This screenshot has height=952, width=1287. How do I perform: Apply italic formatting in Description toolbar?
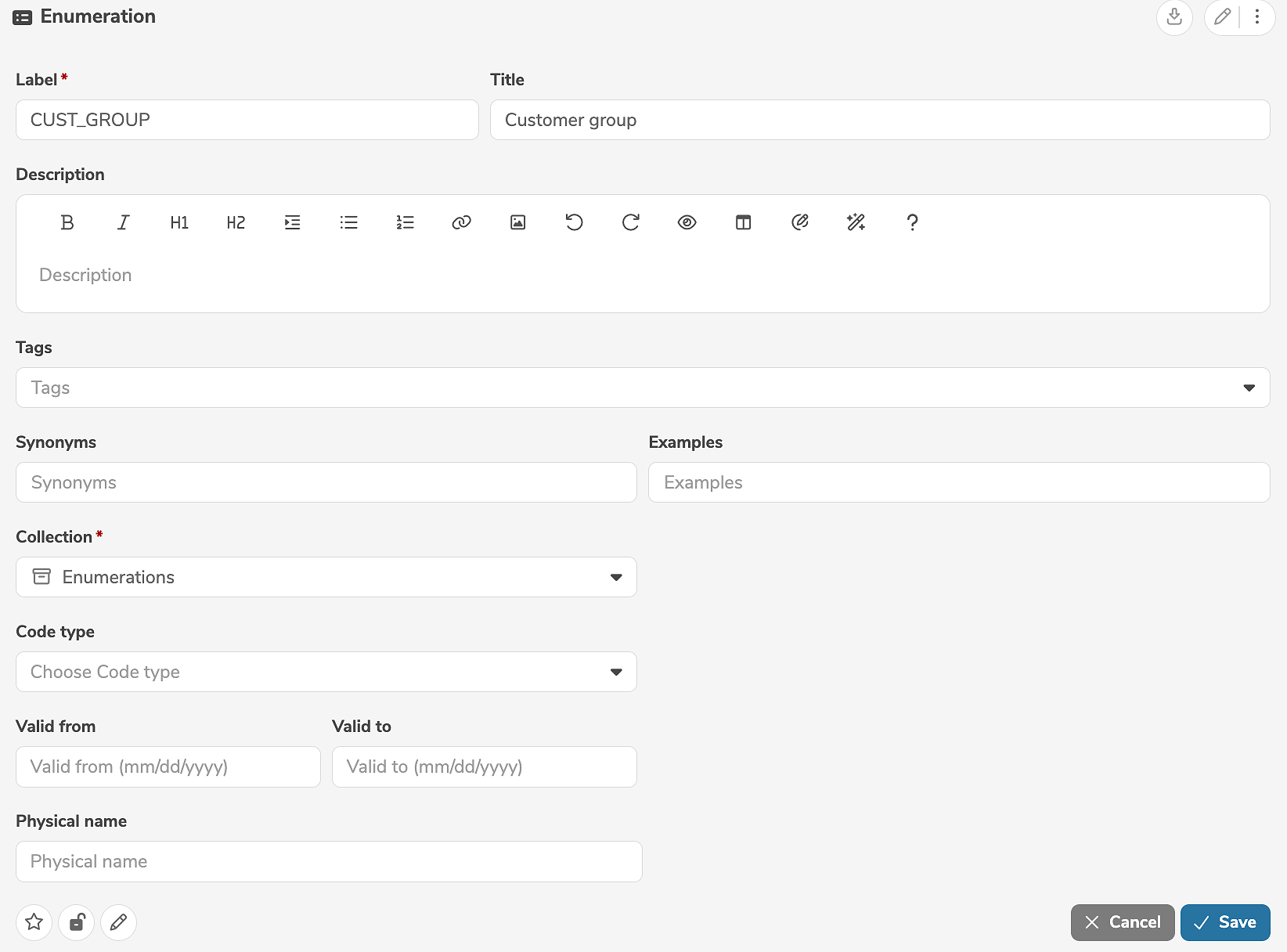pyautogui.click(x=123, y=222)
